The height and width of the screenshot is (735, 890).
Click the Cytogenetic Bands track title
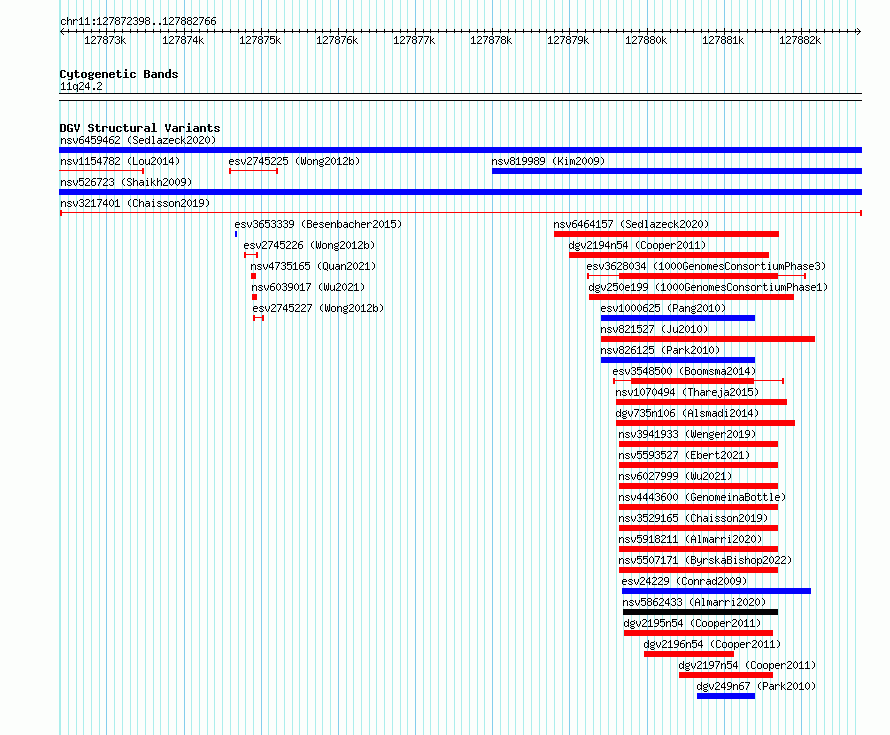(x=119, y=74)
